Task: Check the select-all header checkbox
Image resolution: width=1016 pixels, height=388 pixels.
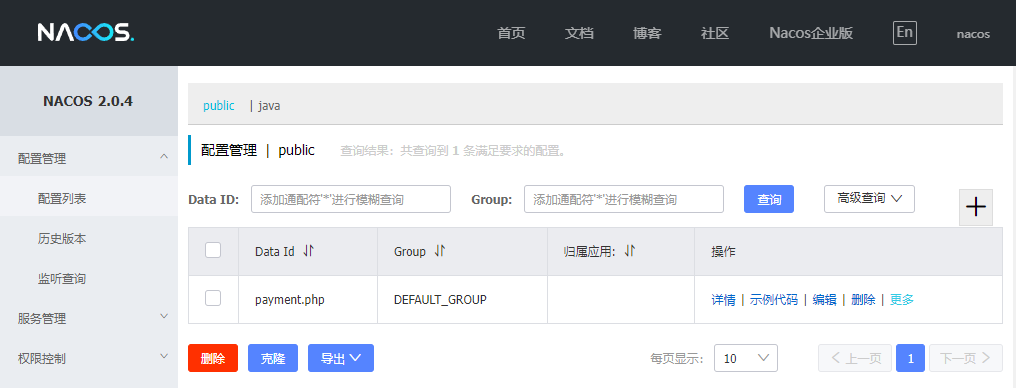Action: [x=213, y=249]
